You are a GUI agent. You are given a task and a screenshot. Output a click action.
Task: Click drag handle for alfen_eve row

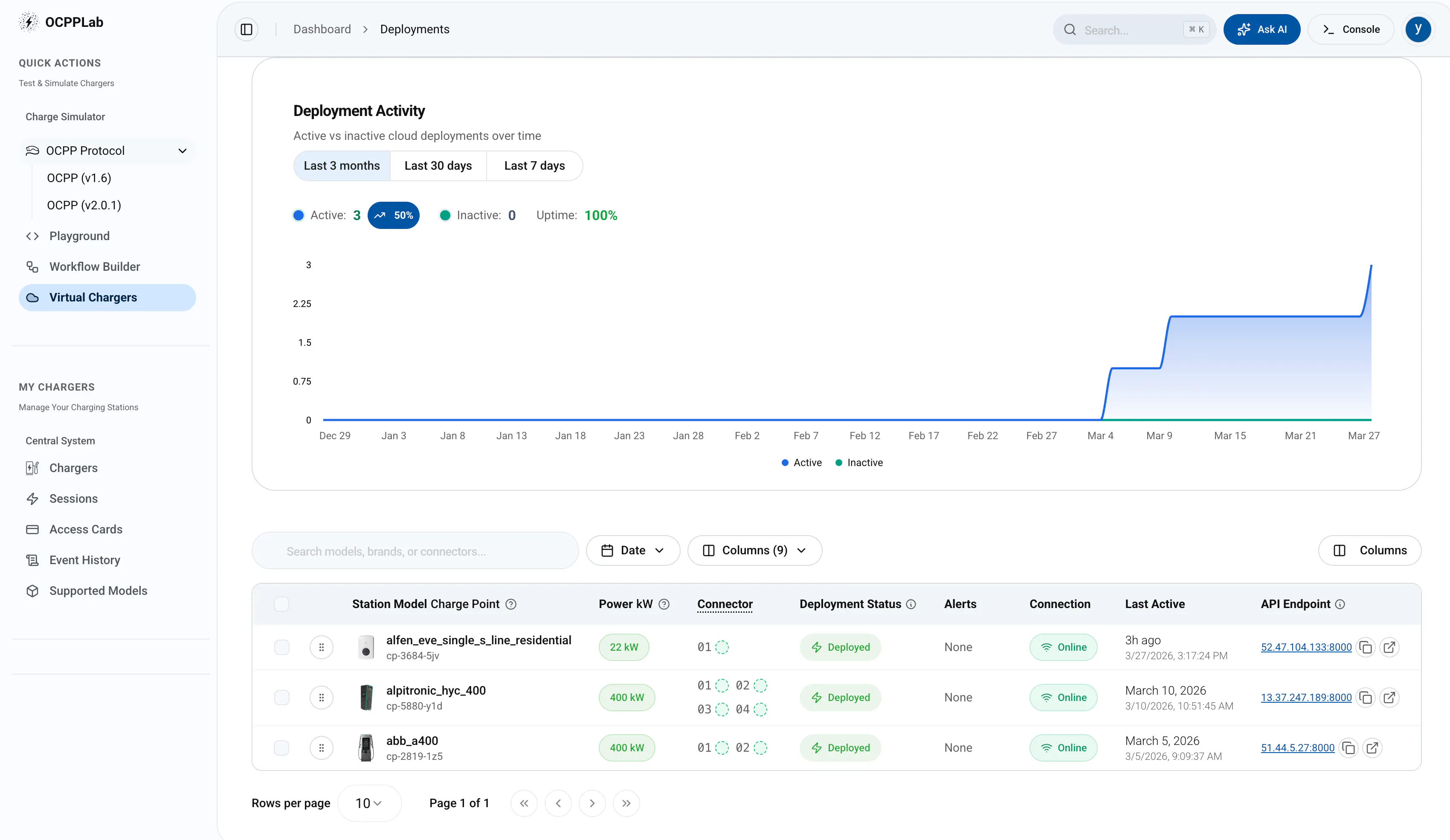coord(322,647)
